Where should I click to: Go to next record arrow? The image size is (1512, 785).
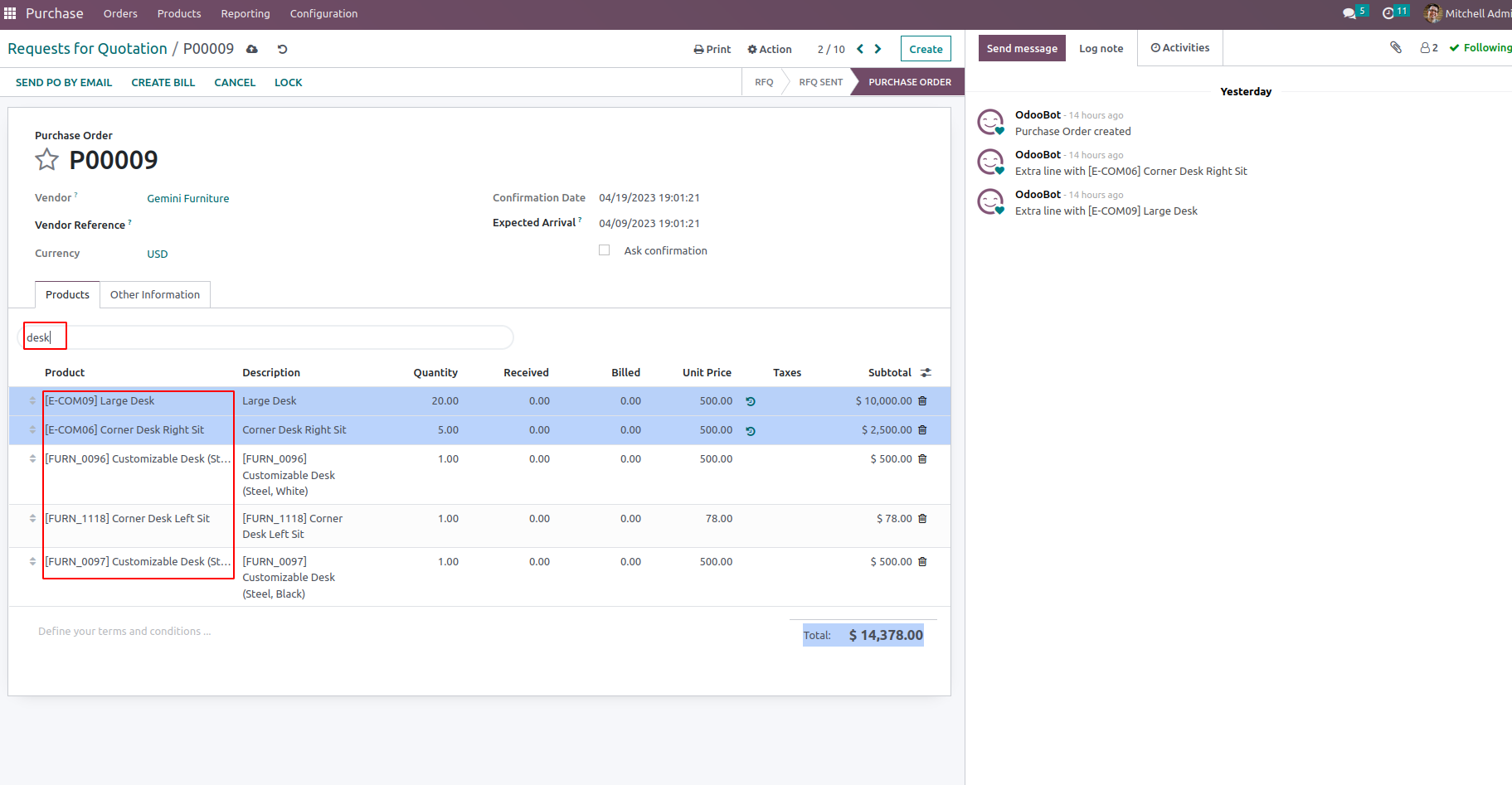pos(878,49)
